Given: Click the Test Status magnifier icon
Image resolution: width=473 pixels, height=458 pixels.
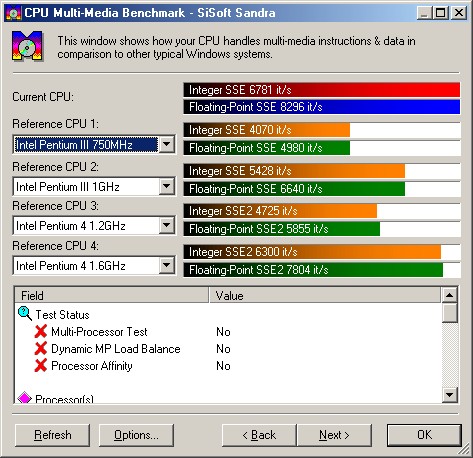Looking at the screenshot, I should click(25, 314).
